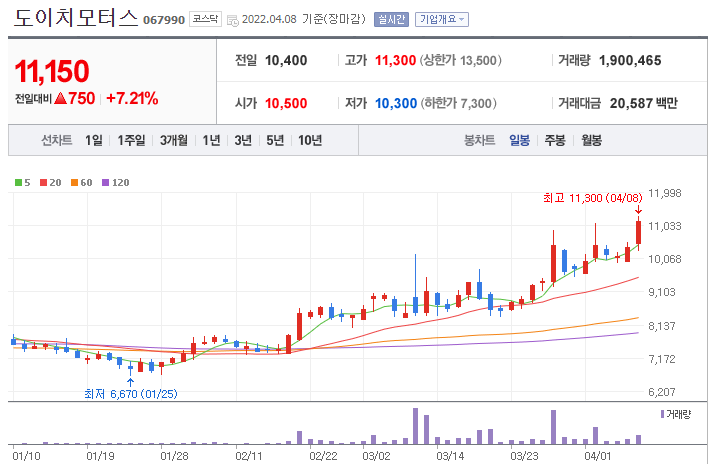Switch to 주봉 weekly candle chart

555,140
